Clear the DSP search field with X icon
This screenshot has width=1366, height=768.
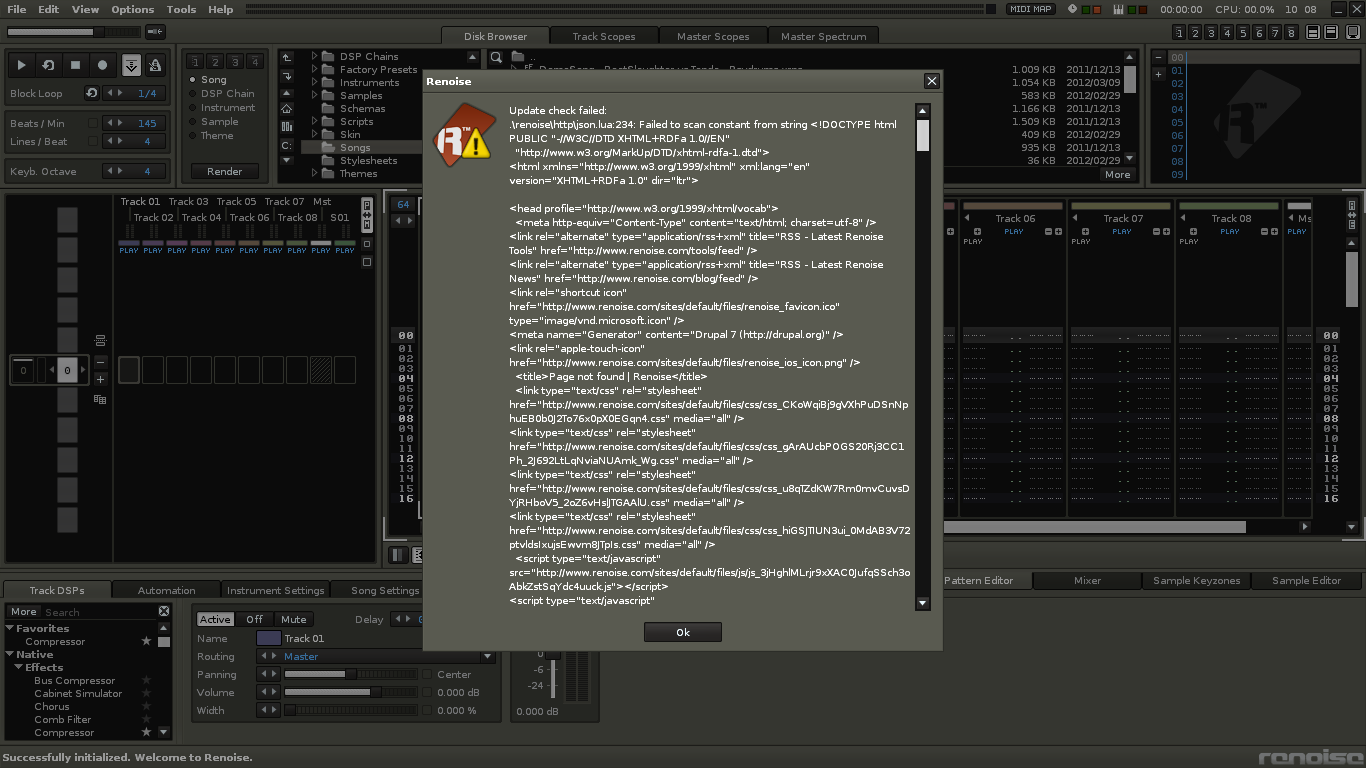click(164, 611)
